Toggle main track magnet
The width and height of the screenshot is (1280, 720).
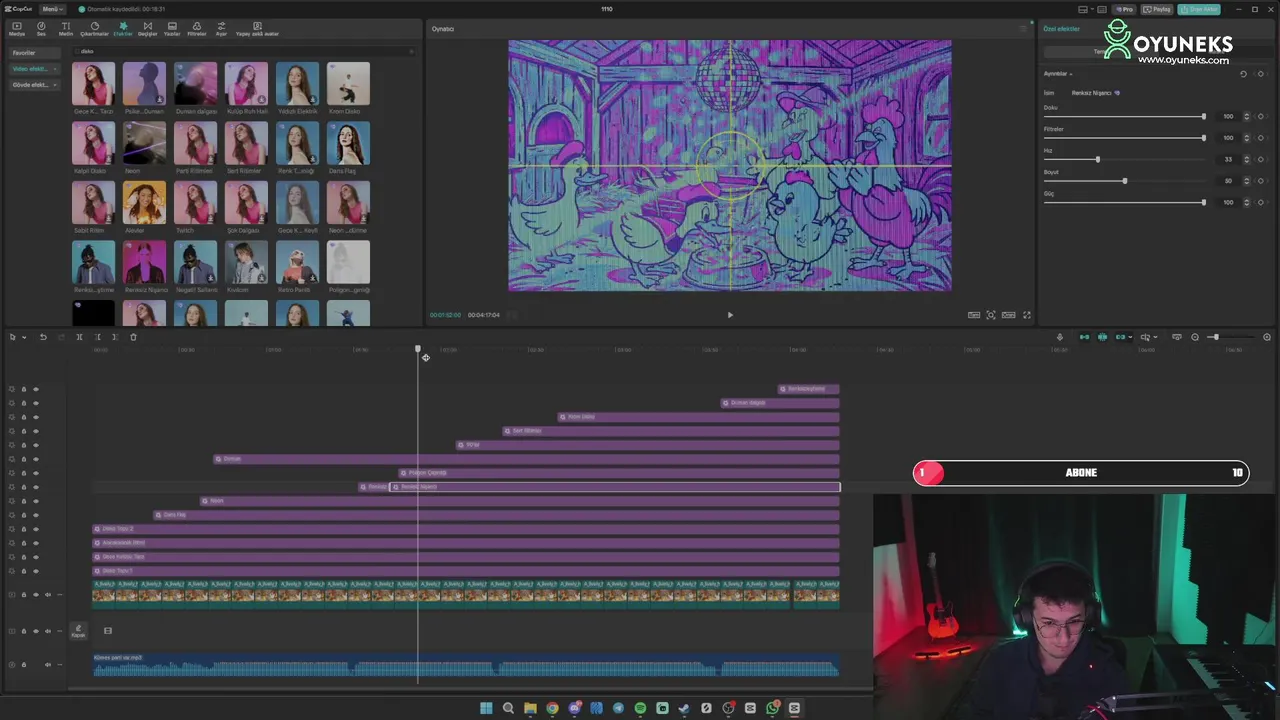point(1084,337)
